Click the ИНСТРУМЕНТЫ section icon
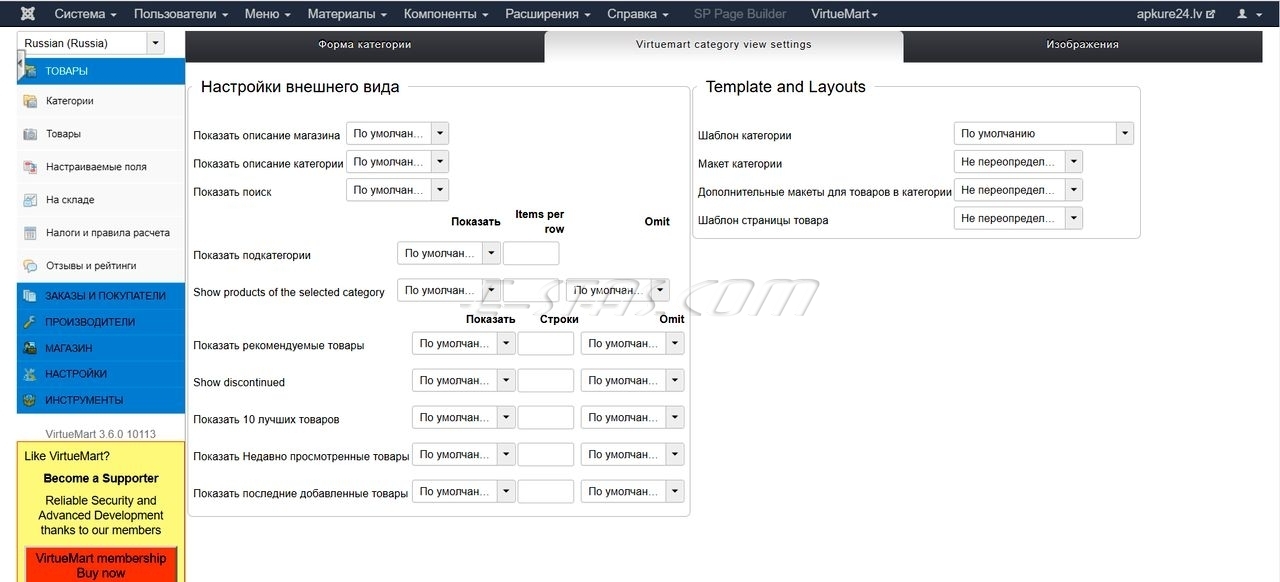The width and height of the screenshot is (1280, 582). [x=29, y=400]
